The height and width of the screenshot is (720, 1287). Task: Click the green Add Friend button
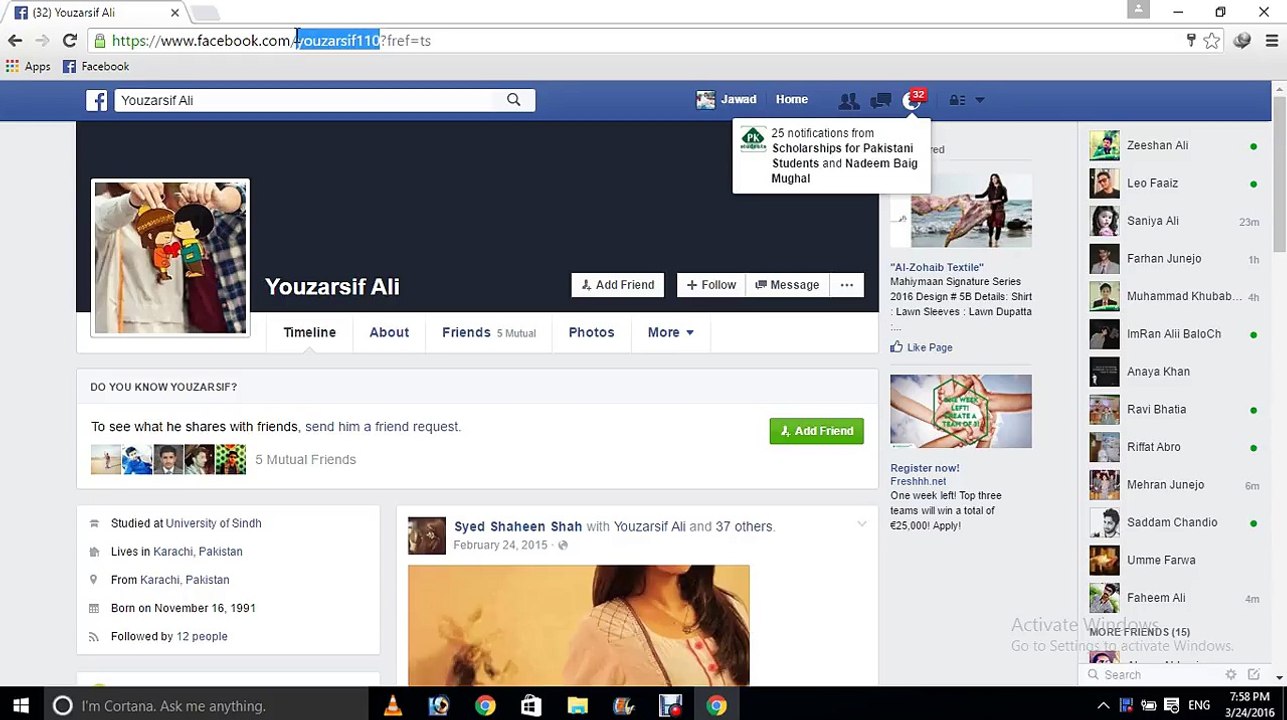pos(816,431)
